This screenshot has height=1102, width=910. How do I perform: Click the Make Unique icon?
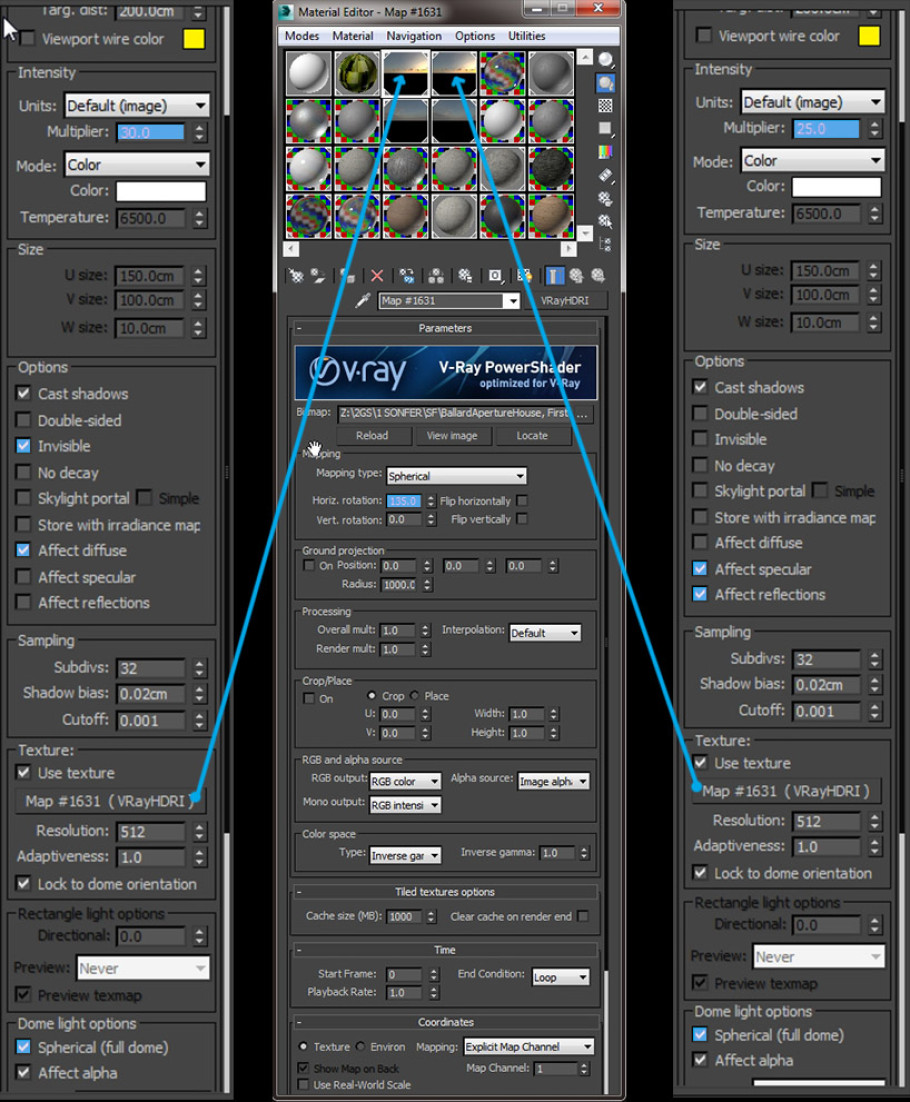pos(436,276)
